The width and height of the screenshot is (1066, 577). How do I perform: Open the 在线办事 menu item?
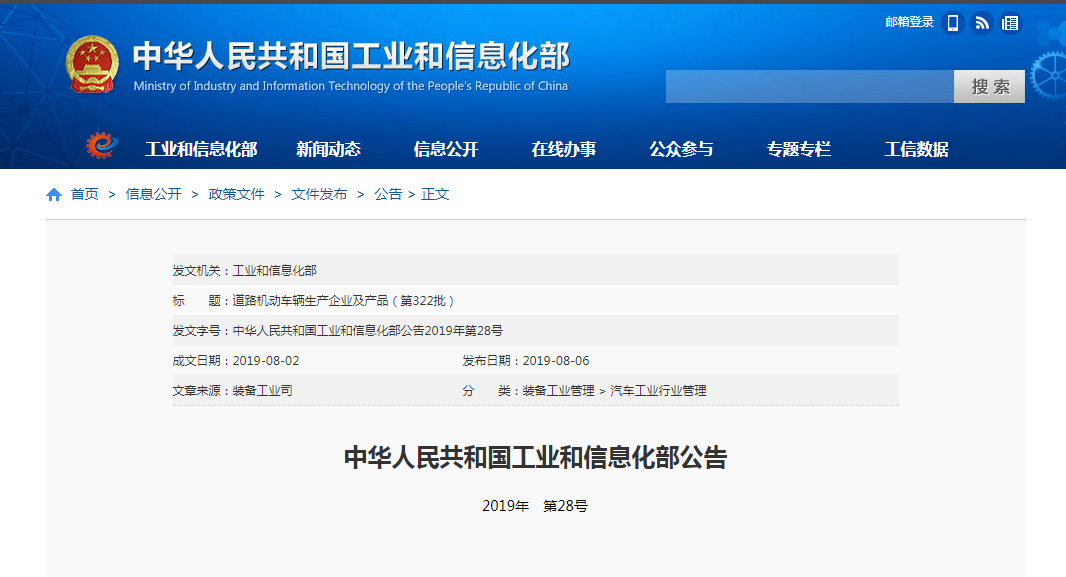pyautogui.click(x=564, y=149)
